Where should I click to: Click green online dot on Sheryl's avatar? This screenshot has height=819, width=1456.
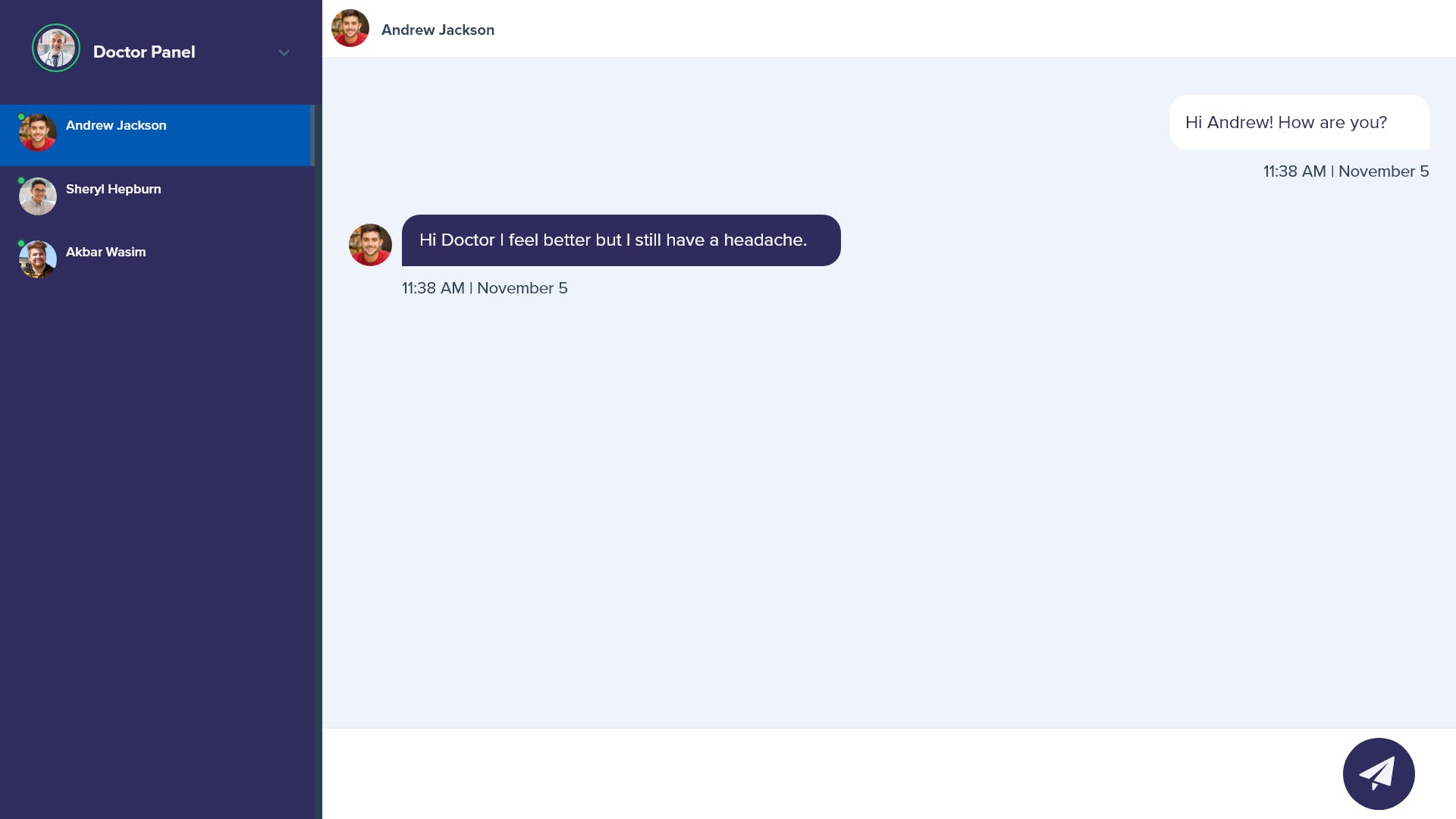point(21,180)
